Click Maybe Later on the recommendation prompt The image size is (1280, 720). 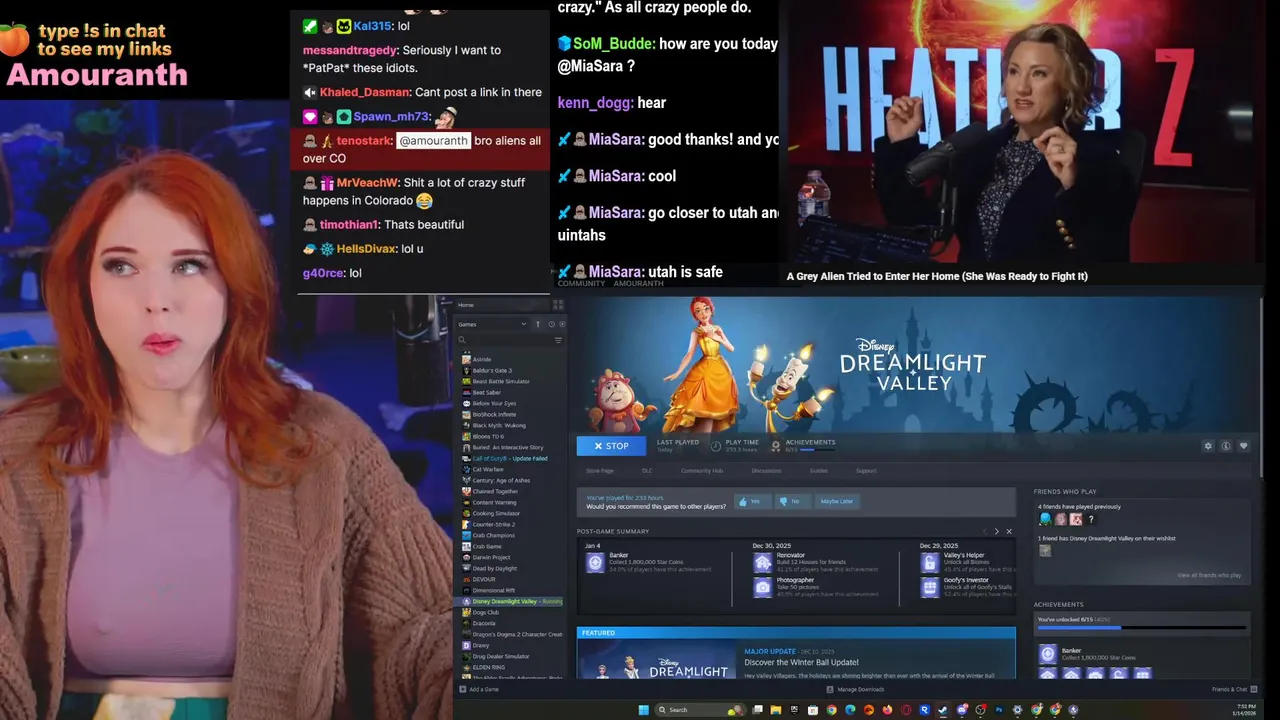tap(837, 501)
